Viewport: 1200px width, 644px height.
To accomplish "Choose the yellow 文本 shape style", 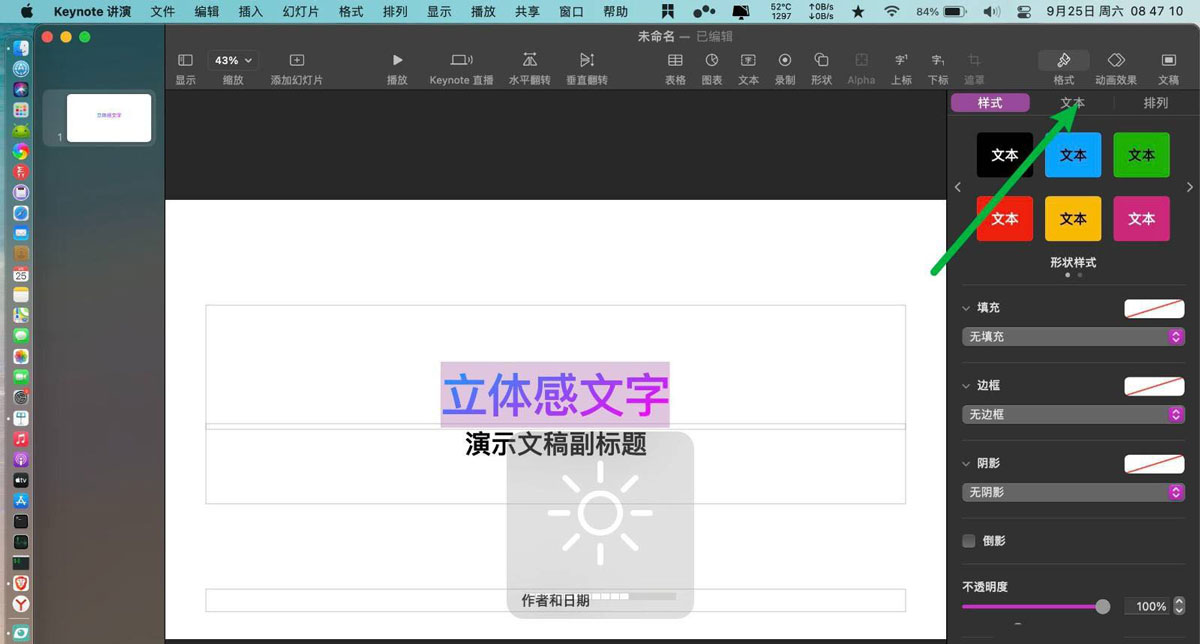I will click(x=1073, y=218).
